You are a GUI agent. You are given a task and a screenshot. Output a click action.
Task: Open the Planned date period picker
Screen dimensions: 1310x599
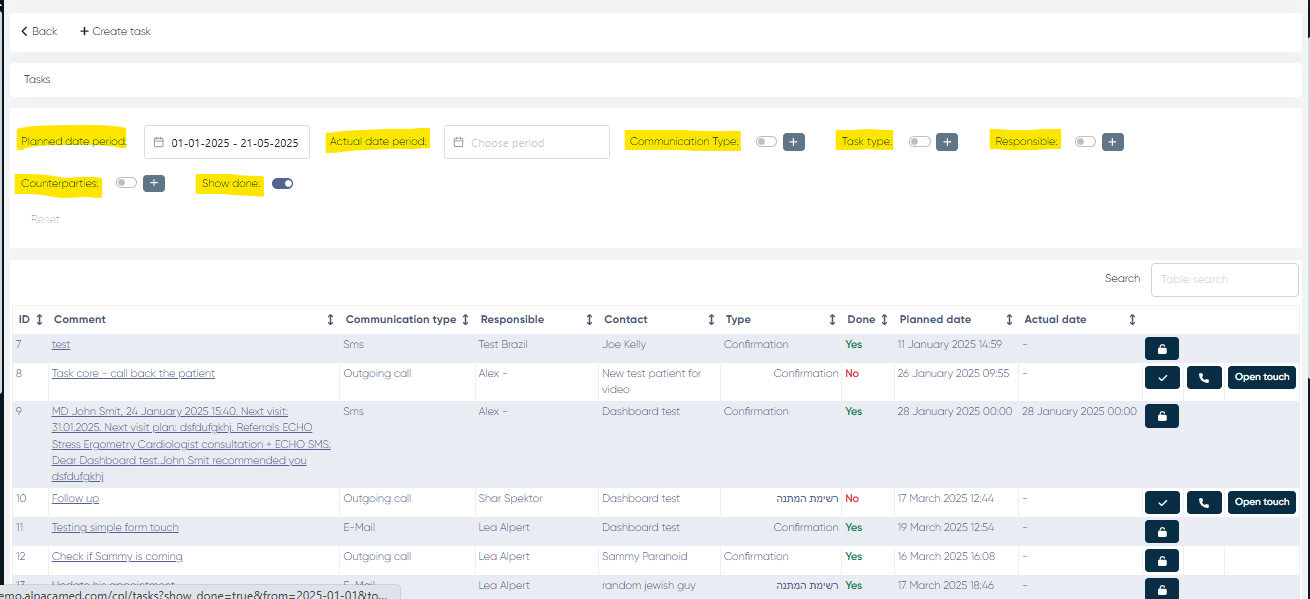pos(227,143)
